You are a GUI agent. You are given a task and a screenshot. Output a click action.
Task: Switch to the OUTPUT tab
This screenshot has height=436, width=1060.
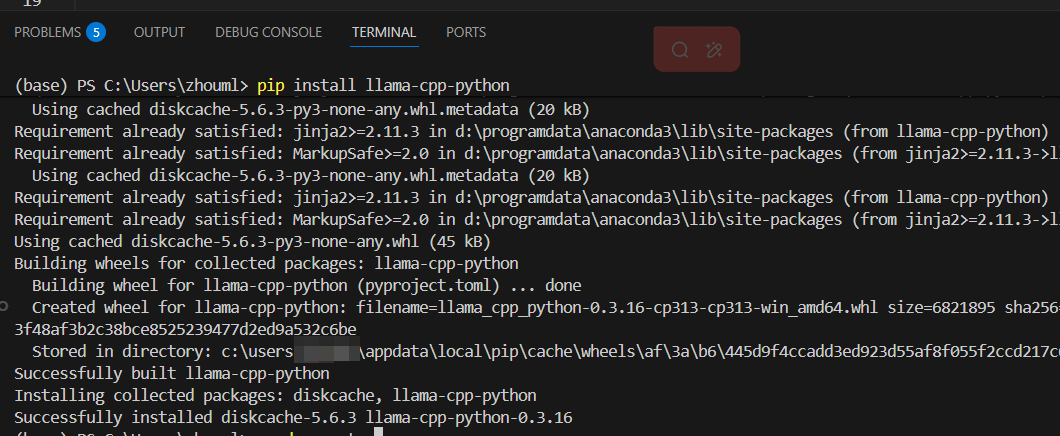[160, 32]
